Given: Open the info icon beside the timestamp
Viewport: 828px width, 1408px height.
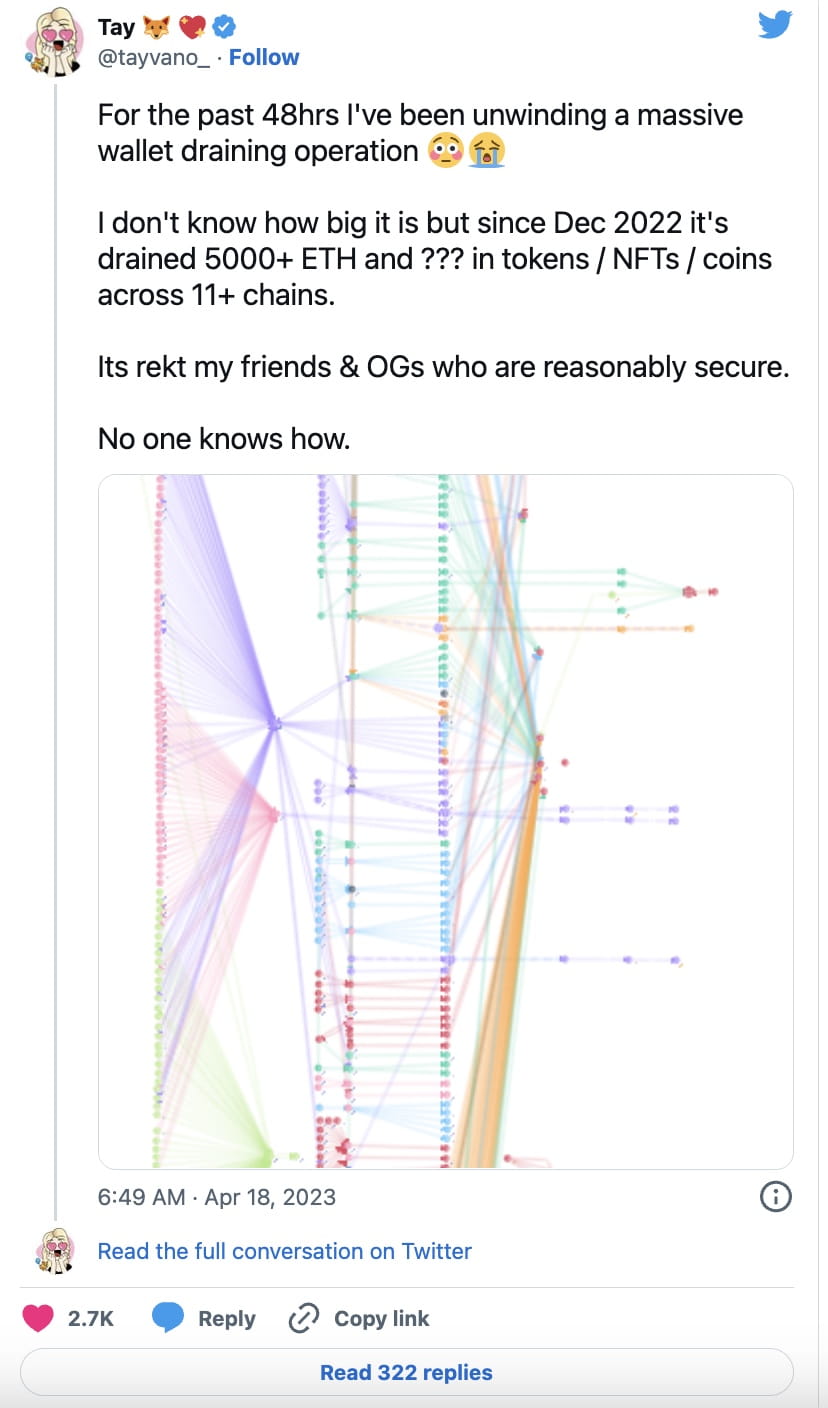Looking at the screenshot, I should point(775,1197).
